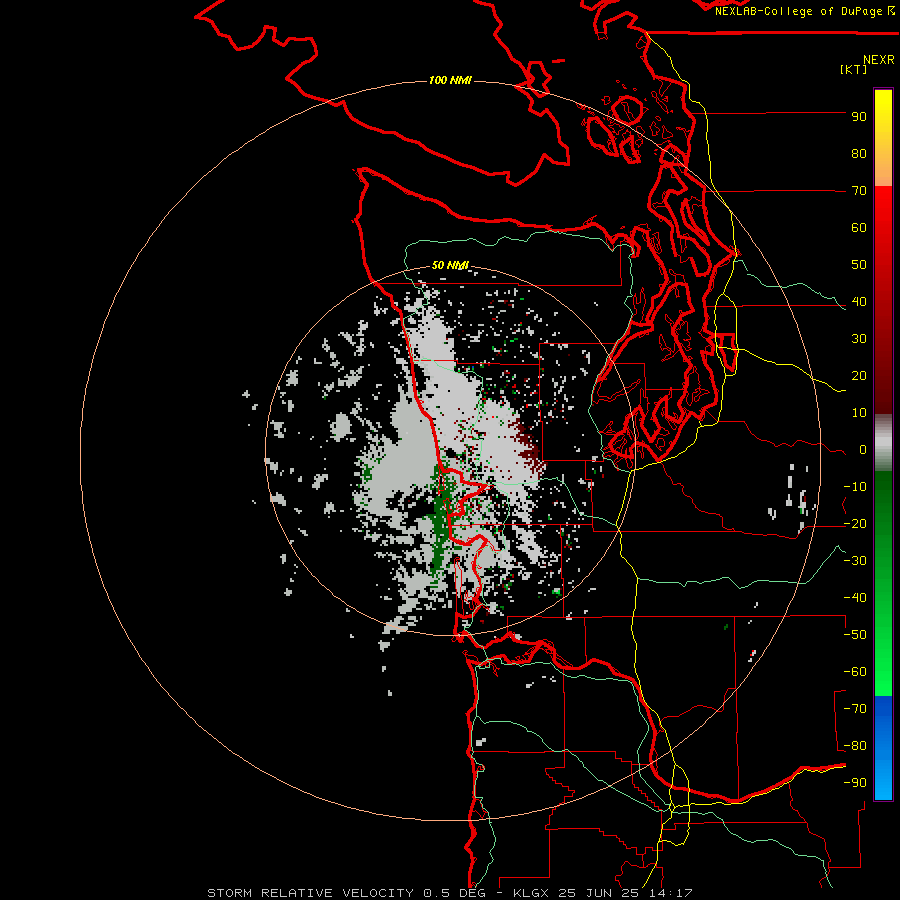Click the -90 knot scale label
Screen dimensions: 900x900
tap(855, 783)
